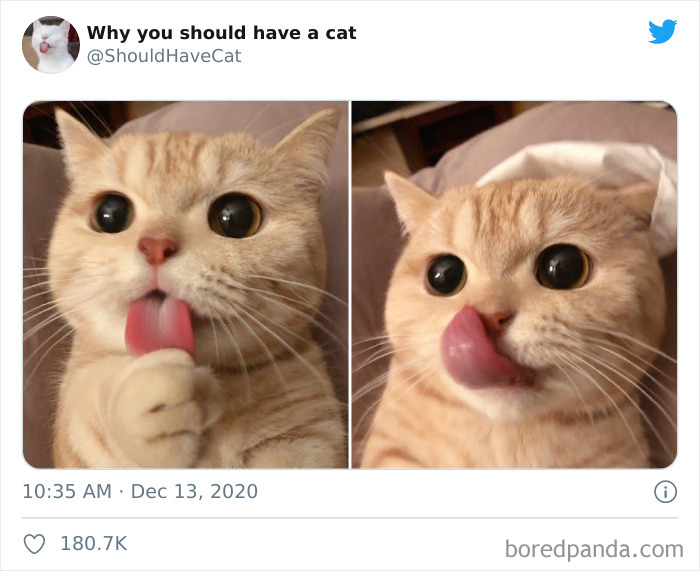Open the white cat profile avatar
This screenshot has width=700, height=571.
(51, 45)
